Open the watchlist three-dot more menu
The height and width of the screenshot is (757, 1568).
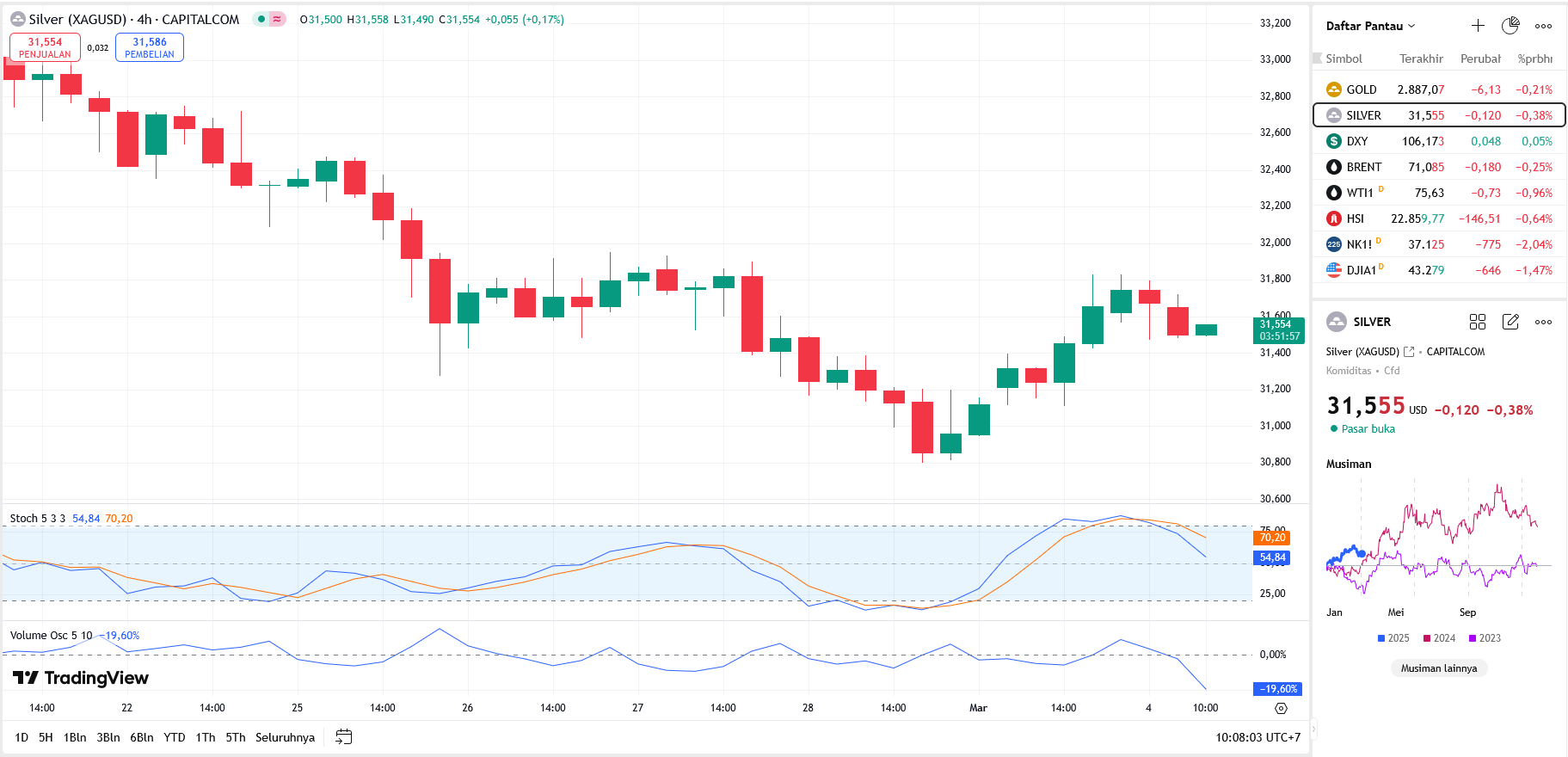point(1544,26)
